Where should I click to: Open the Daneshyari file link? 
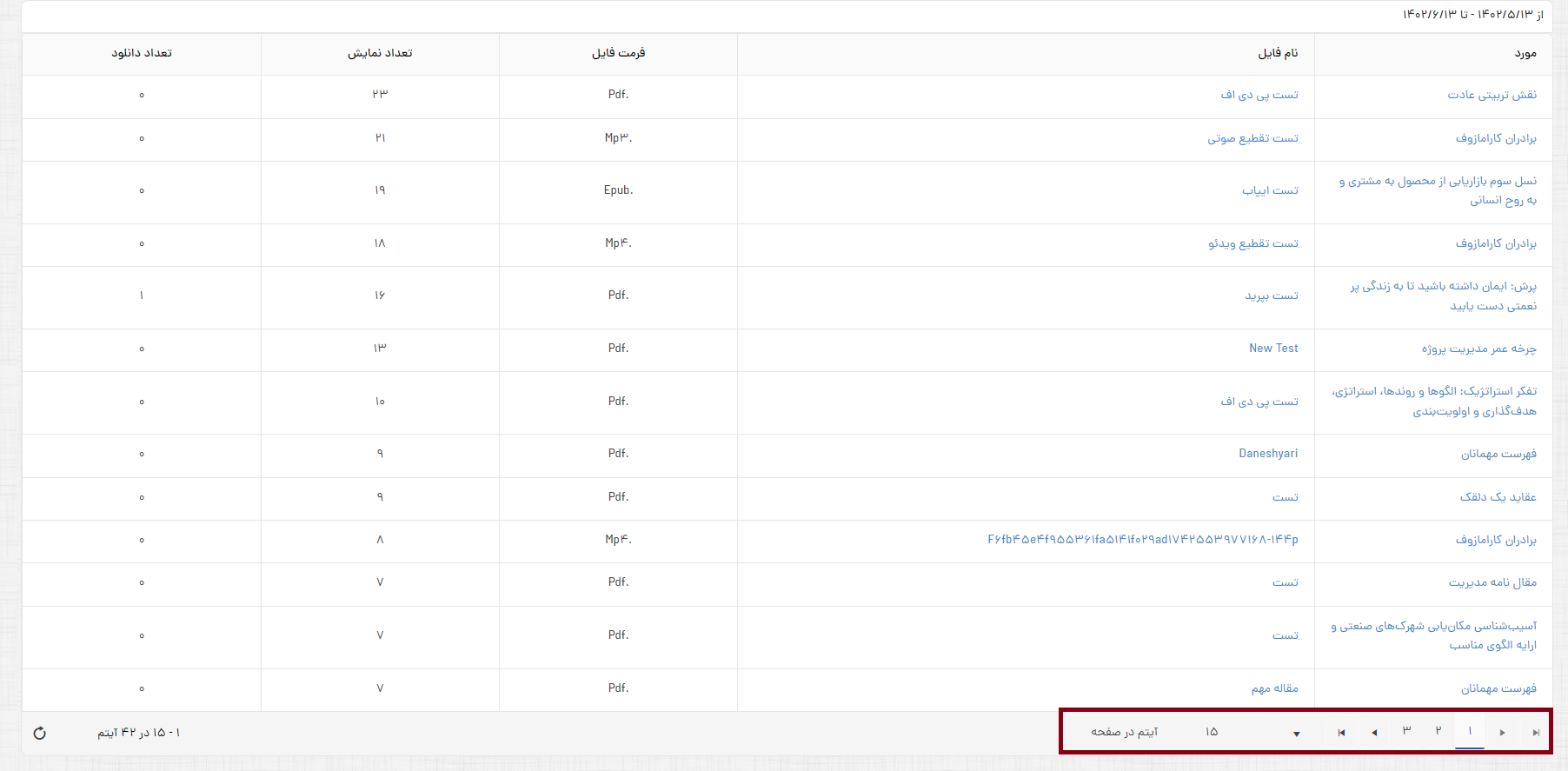click(1268, 454)
